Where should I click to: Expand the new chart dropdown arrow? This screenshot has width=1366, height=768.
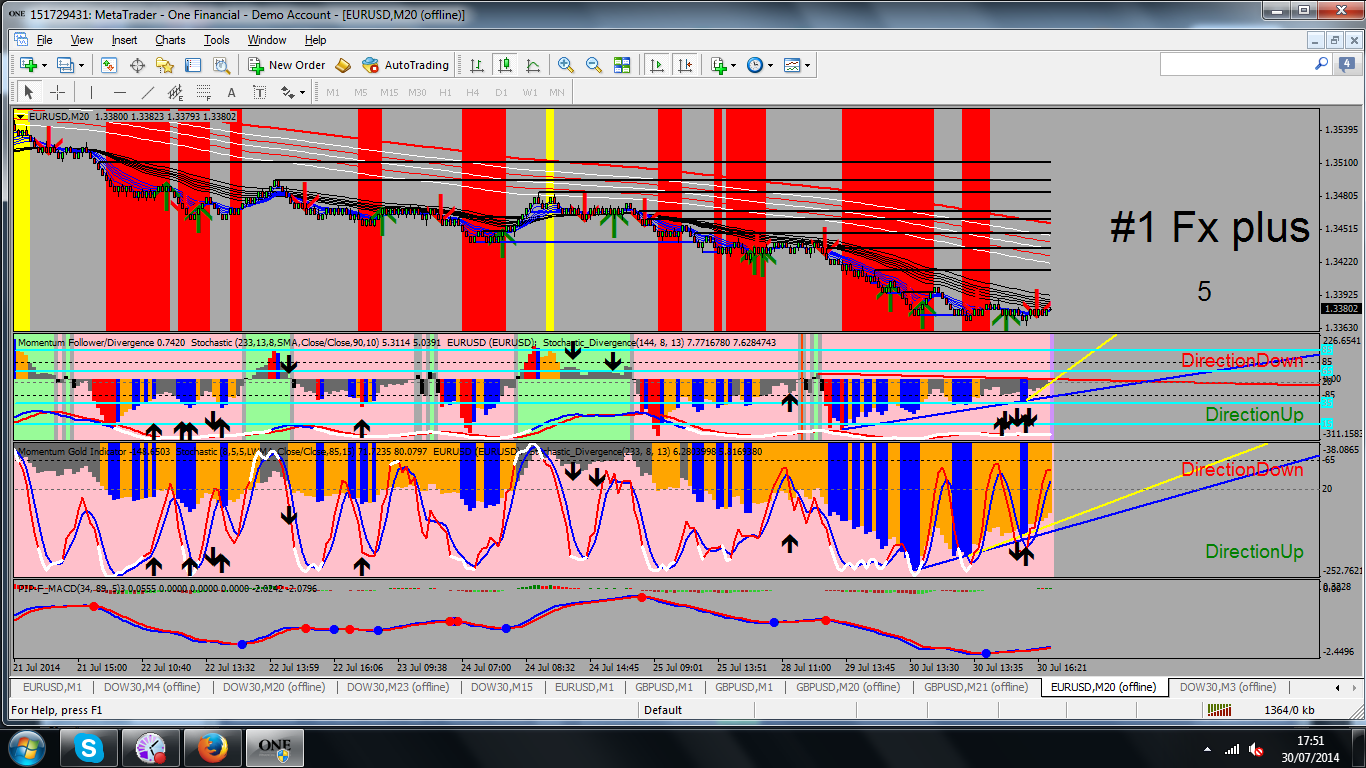coord(44,65)
